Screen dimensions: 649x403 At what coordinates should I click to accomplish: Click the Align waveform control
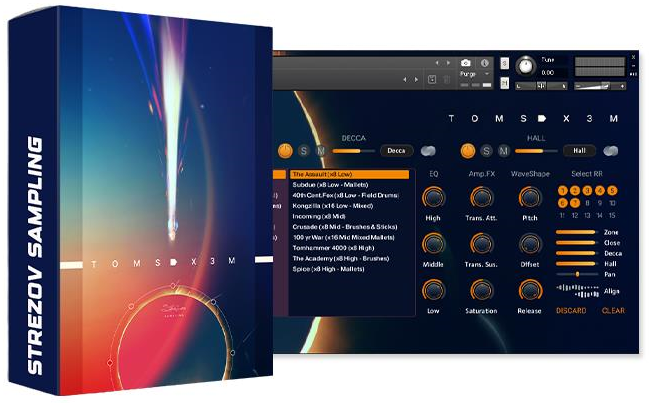578,291
